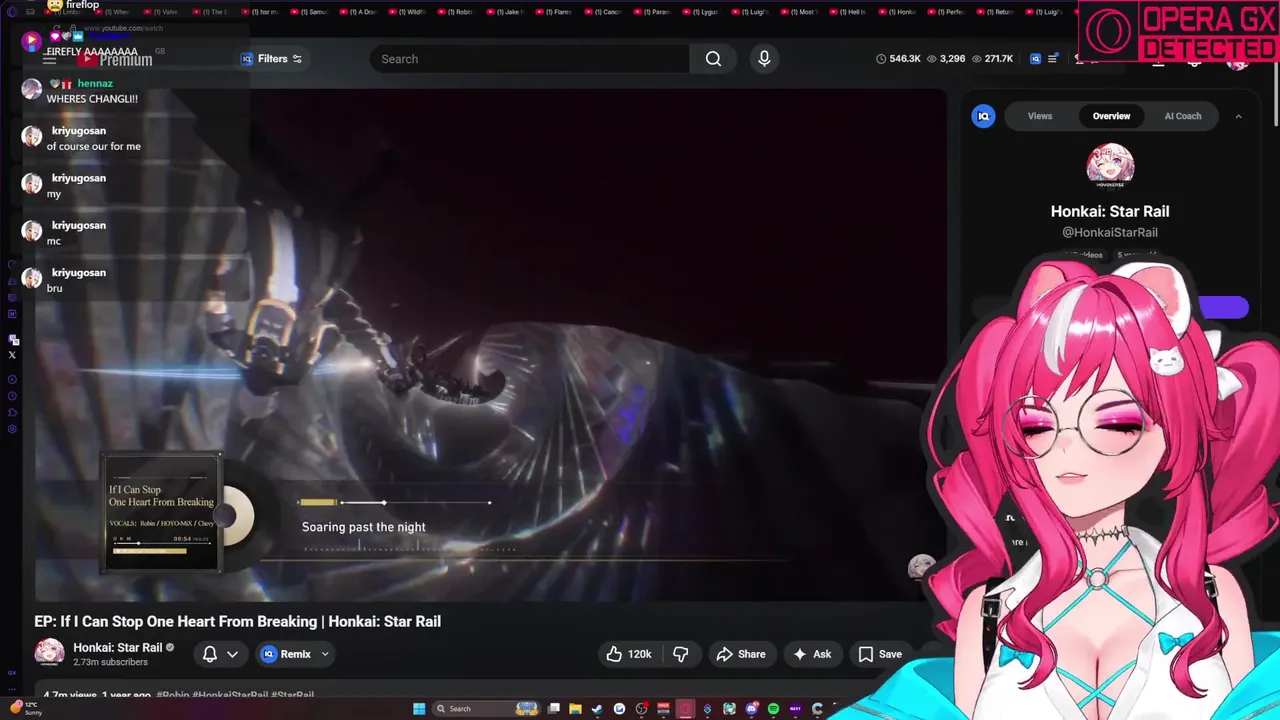Open File Explorer from the taskbar
Screen dimensions: 1280x720
(575, 709)
